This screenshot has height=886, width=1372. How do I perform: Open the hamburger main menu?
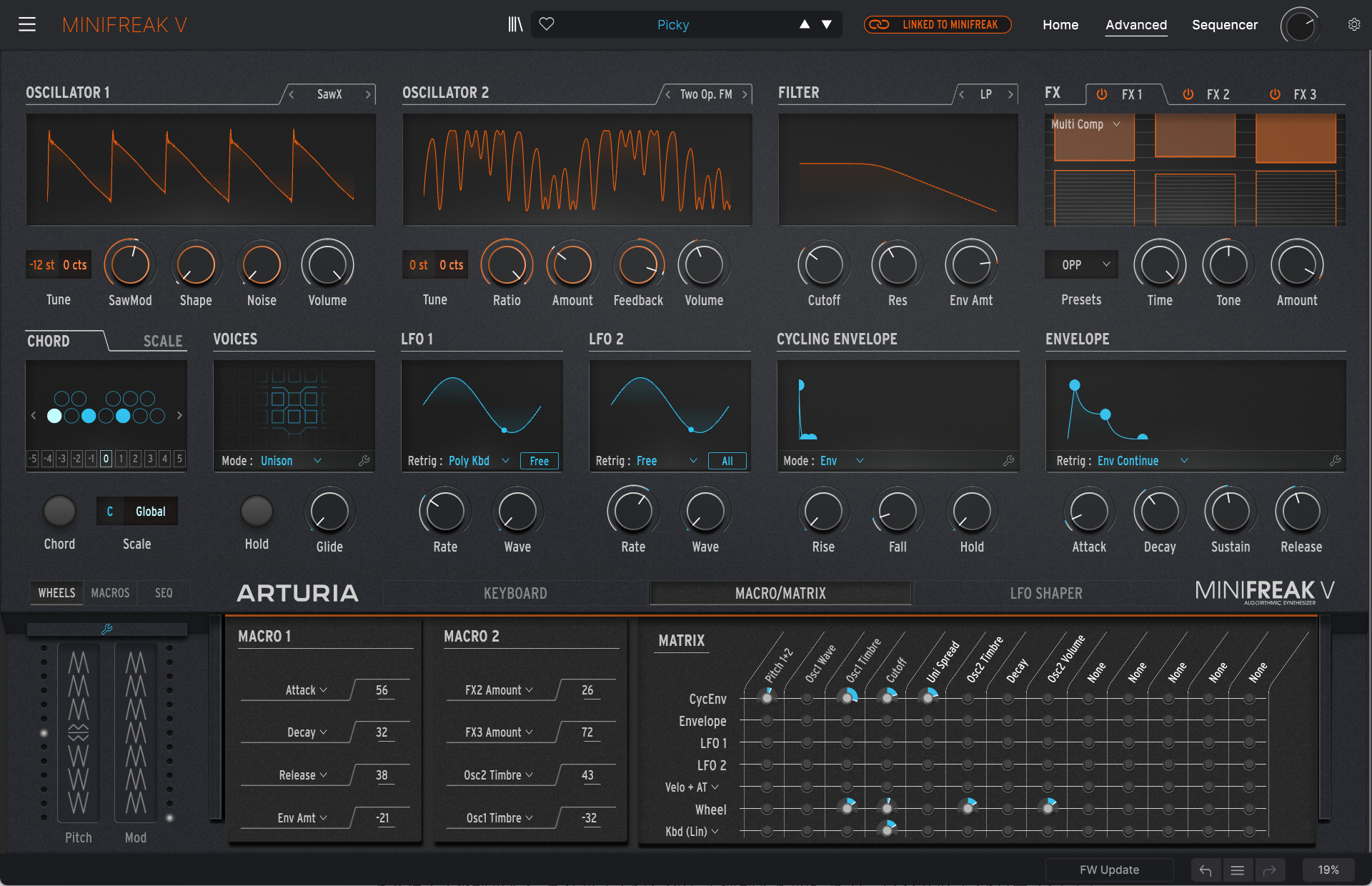pos(27,24)
